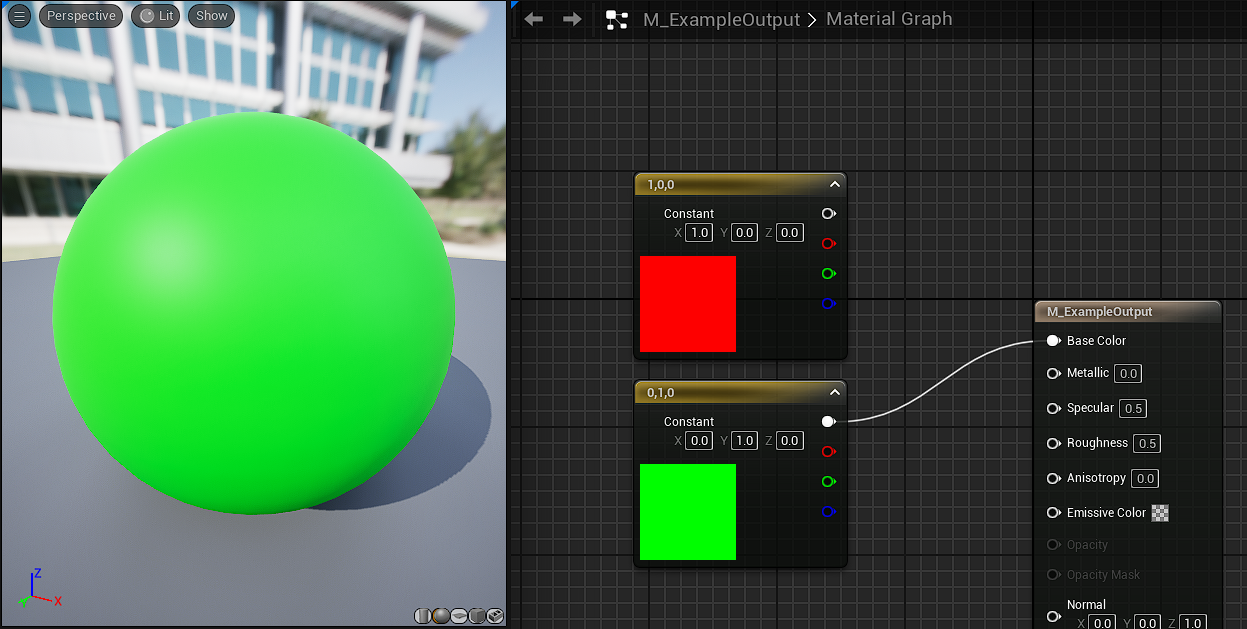Open the Perspective view mode dropdown
The image size is (1247, 629).
pos(81,16)
